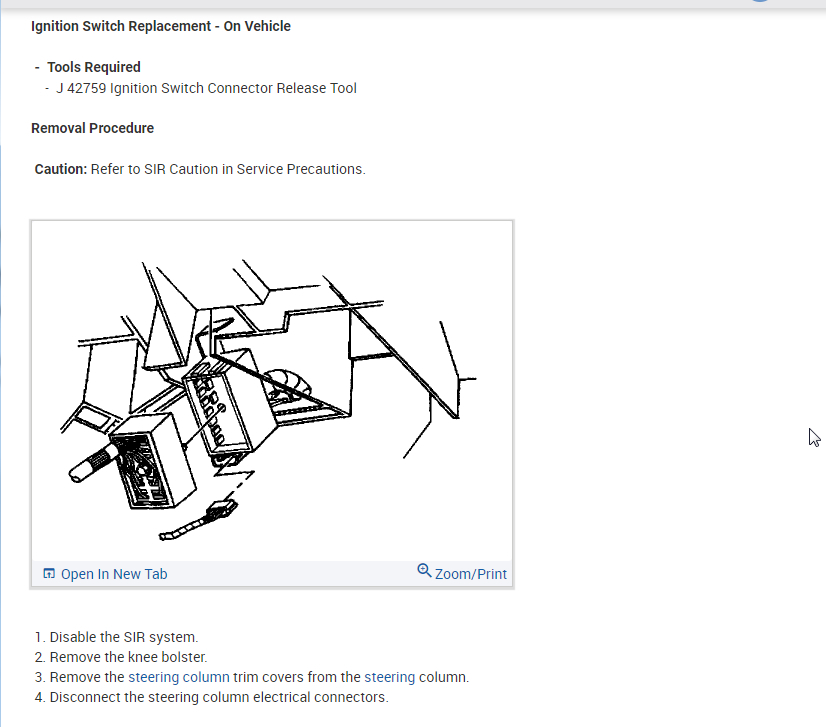The height and width of the screenshot is (727, 826).
Task: Click step 'Remove the knee bolster.'
Action: pos(129,657)
